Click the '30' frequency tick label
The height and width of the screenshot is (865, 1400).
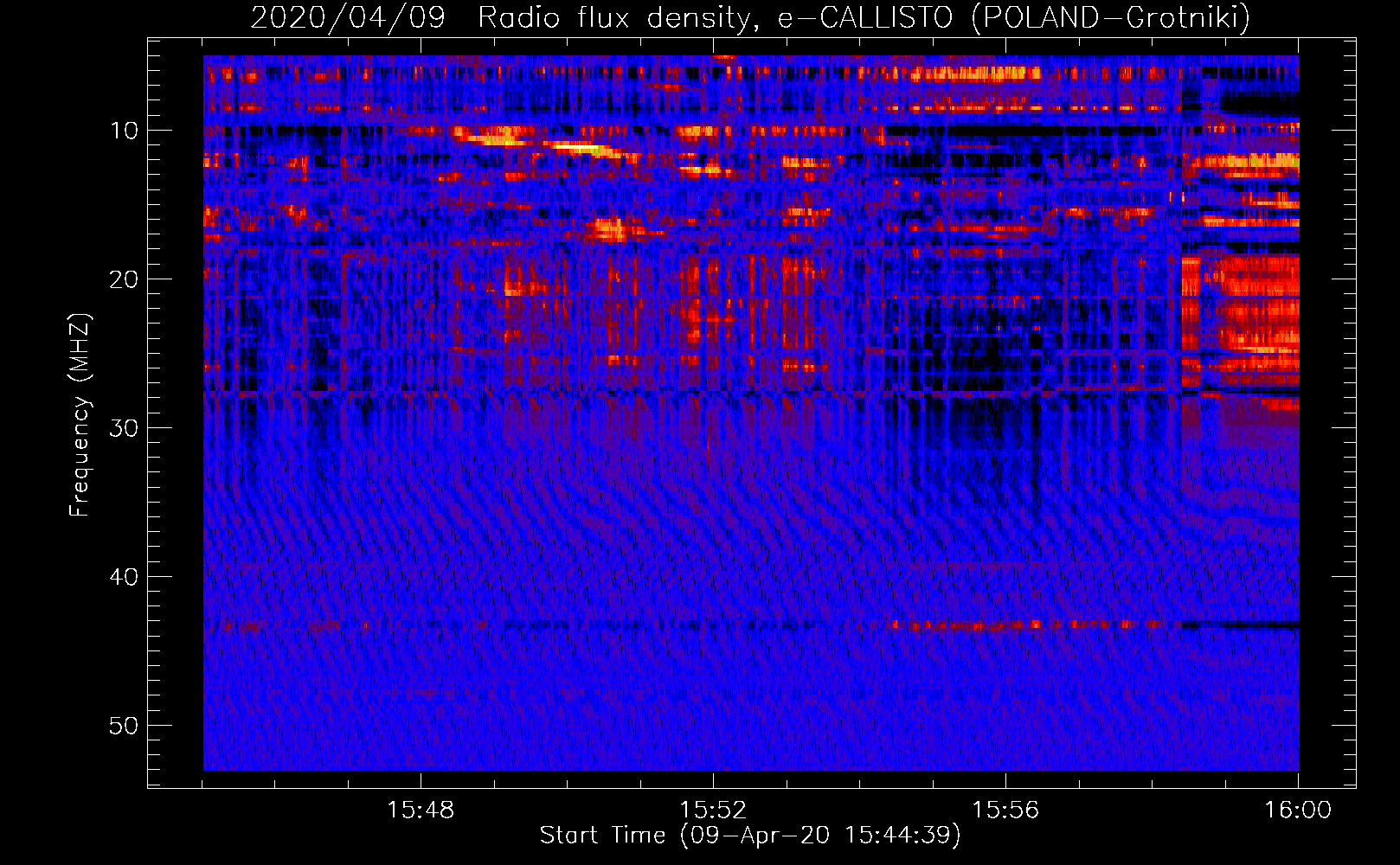pyautogui.click(x=125, y=428)
